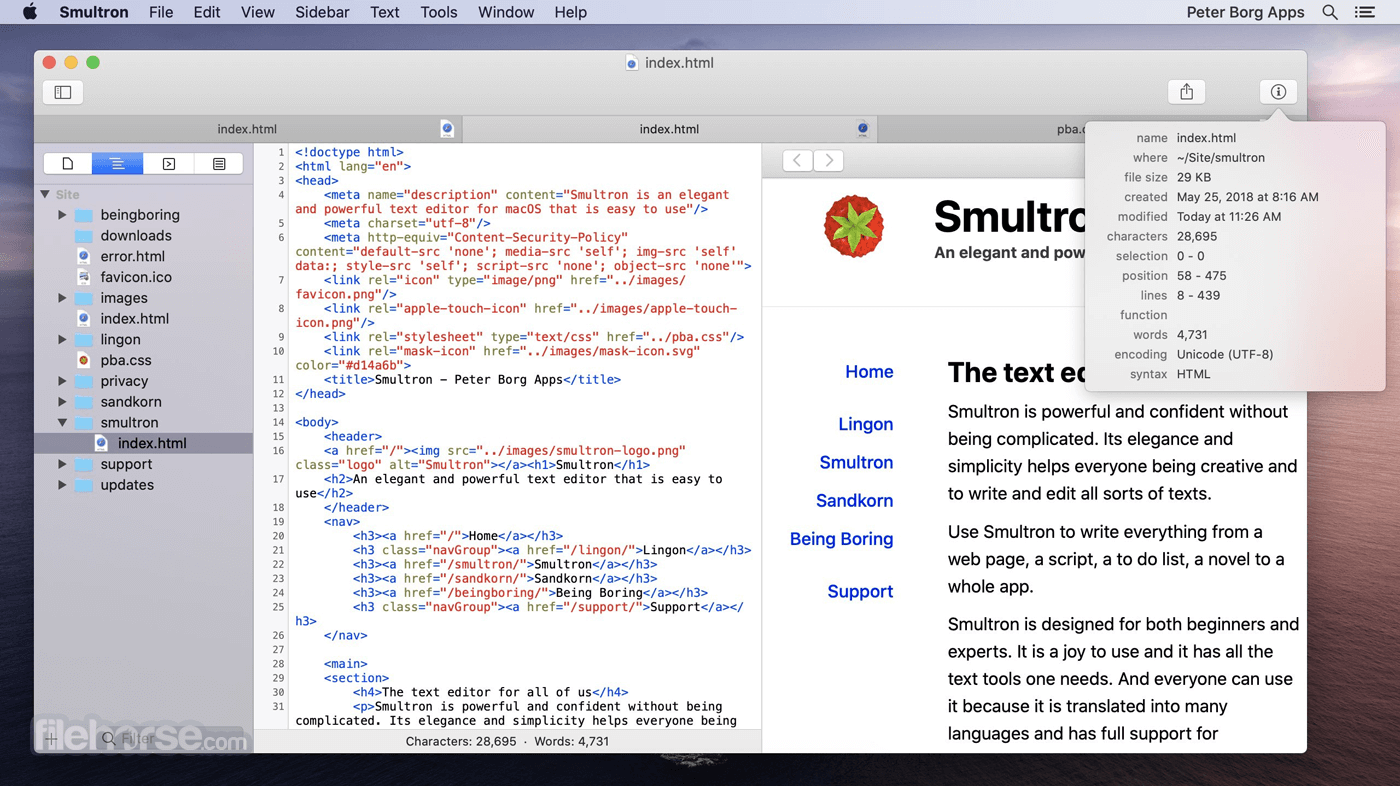Select index.html file icon inside smultron folder
Image resolution: width=1400 pixels, height=786 pixels.
101,443
